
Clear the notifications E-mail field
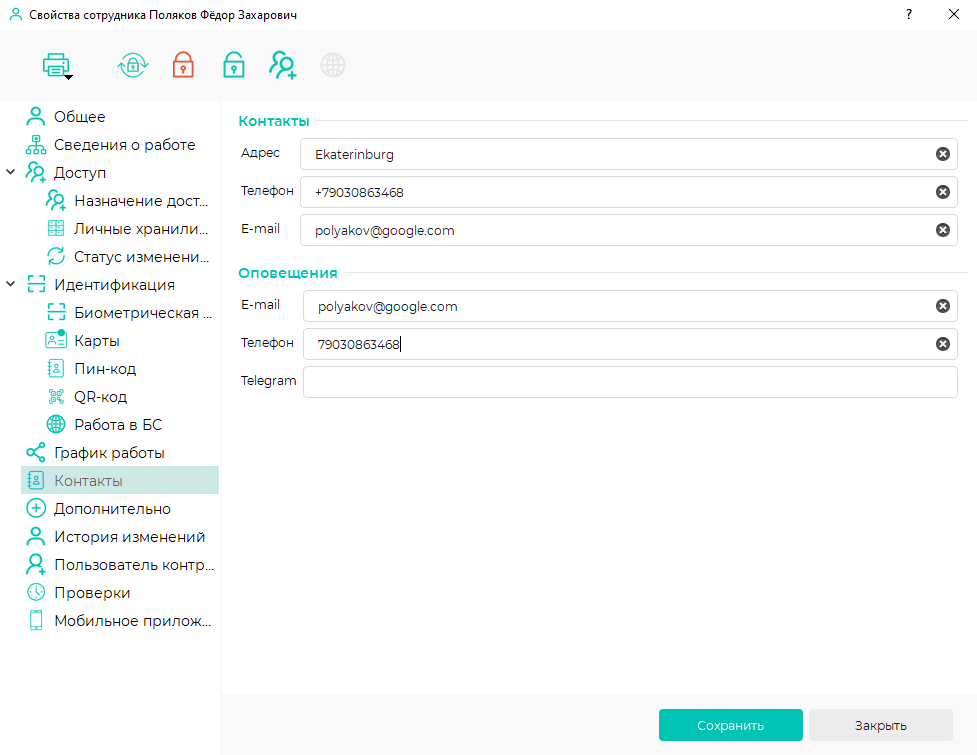[943, 306]
